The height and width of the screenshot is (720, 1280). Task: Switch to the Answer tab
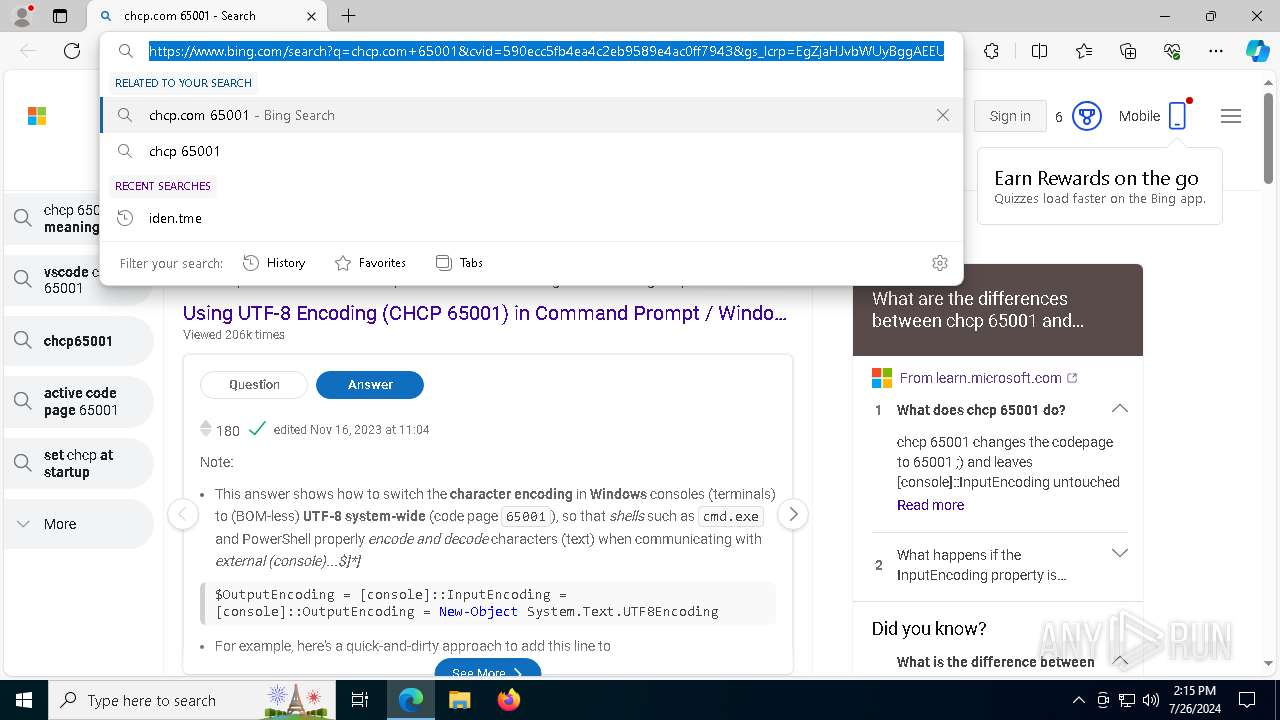tap(370, 384)
